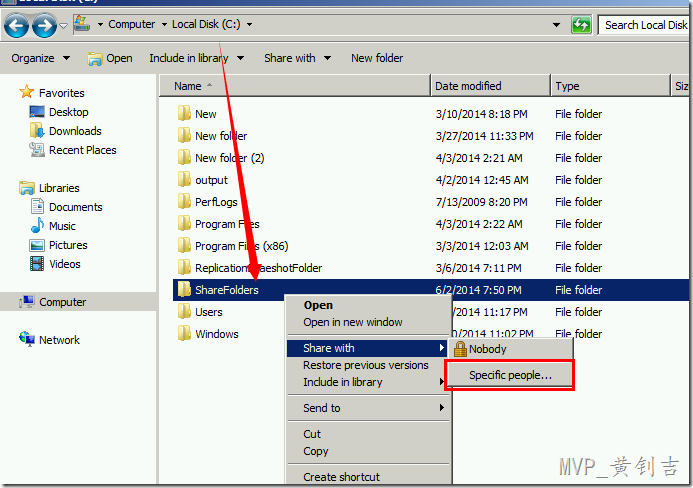
Task: Choose Create shortcut from the context menu
Action: (367, 477)
